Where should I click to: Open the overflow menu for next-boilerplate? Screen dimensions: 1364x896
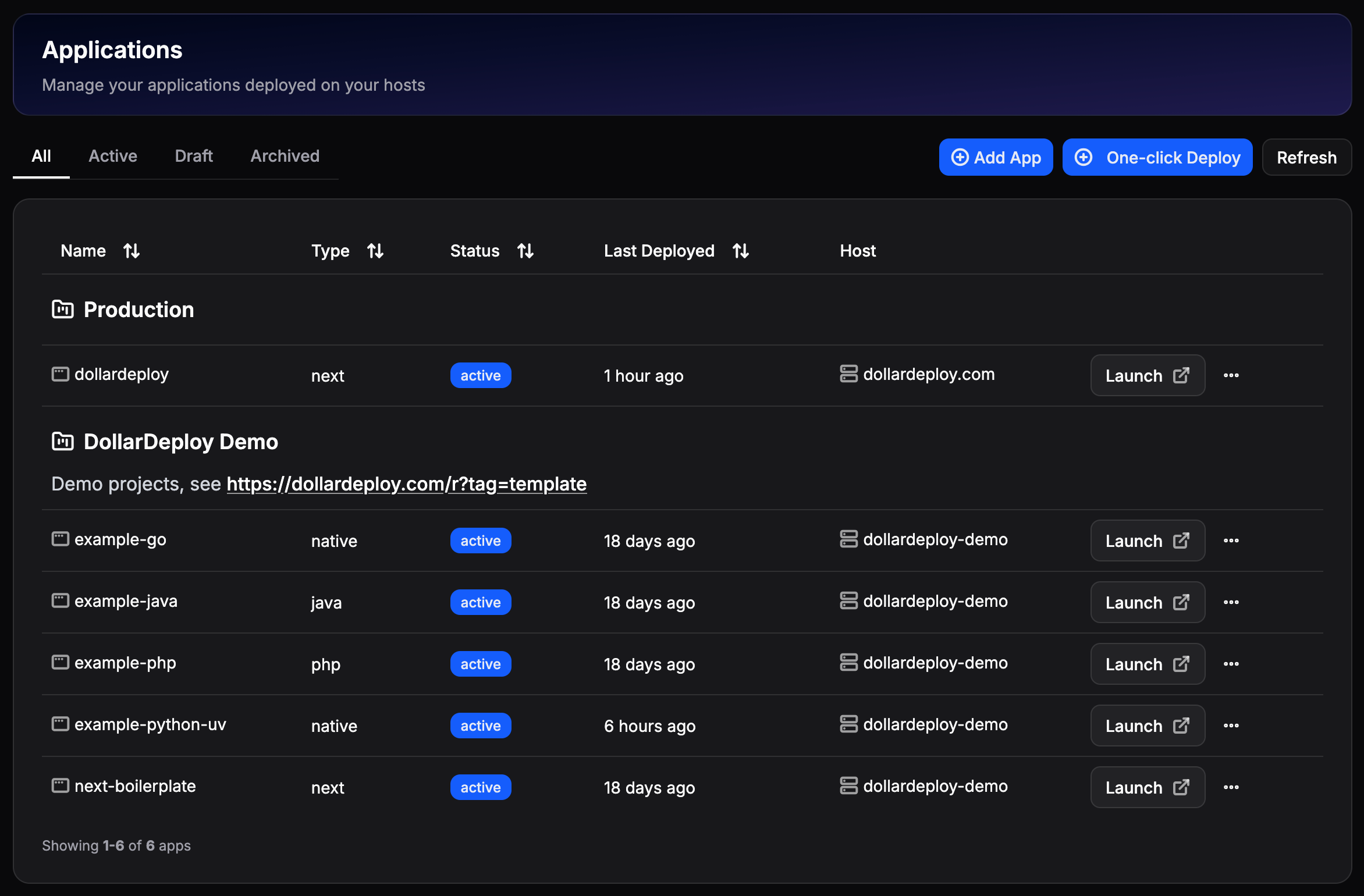pyautogui.click(x=1232, y=787)
